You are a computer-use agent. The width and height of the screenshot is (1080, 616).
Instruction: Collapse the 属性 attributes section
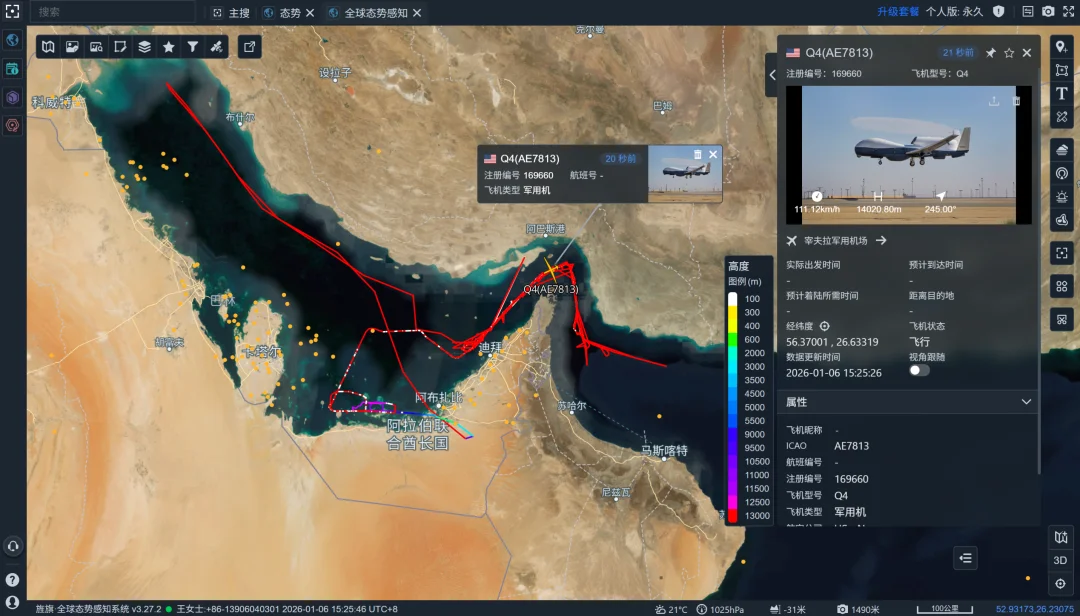pos(1026,402)
